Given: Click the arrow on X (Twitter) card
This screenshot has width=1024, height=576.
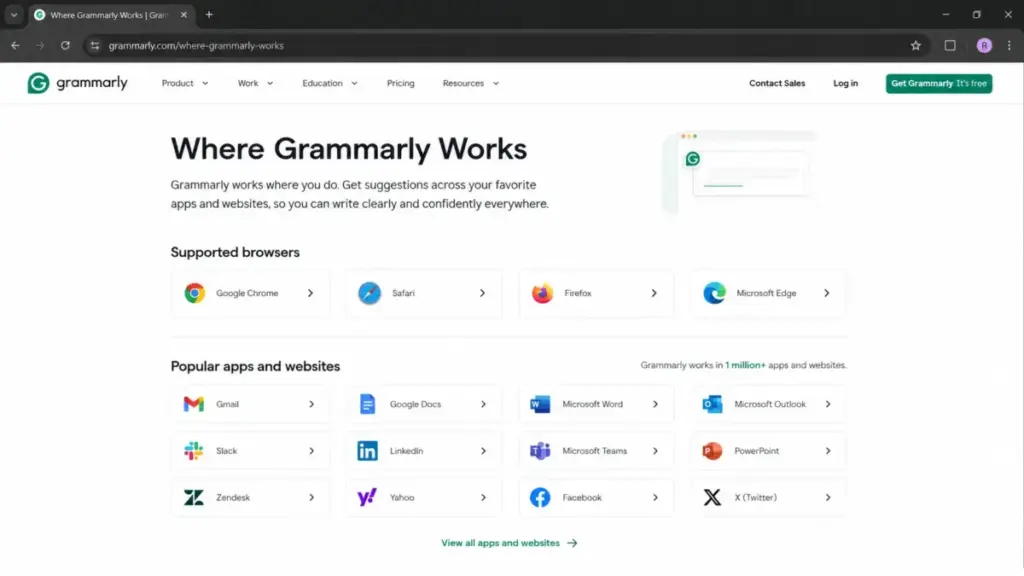Looking at the screenshot, I should tap(827, 498).
